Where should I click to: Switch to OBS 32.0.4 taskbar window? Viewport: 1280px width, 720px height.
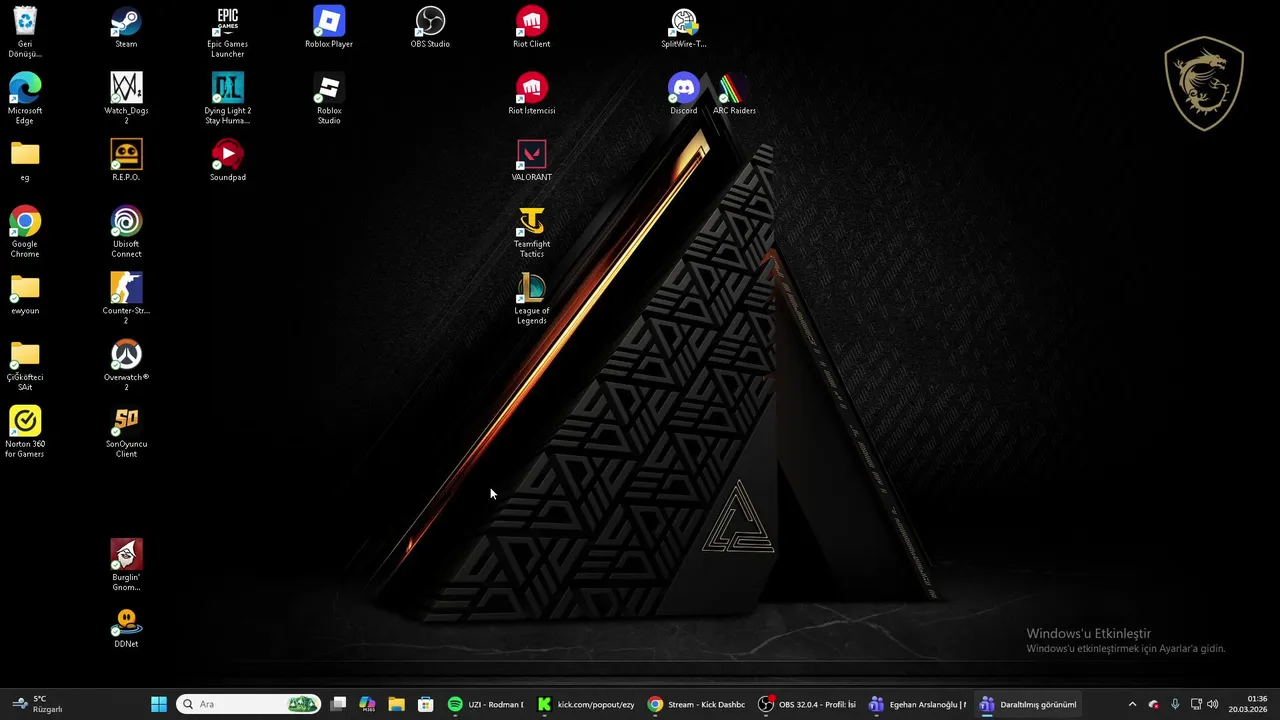click(x=807, y=704)
